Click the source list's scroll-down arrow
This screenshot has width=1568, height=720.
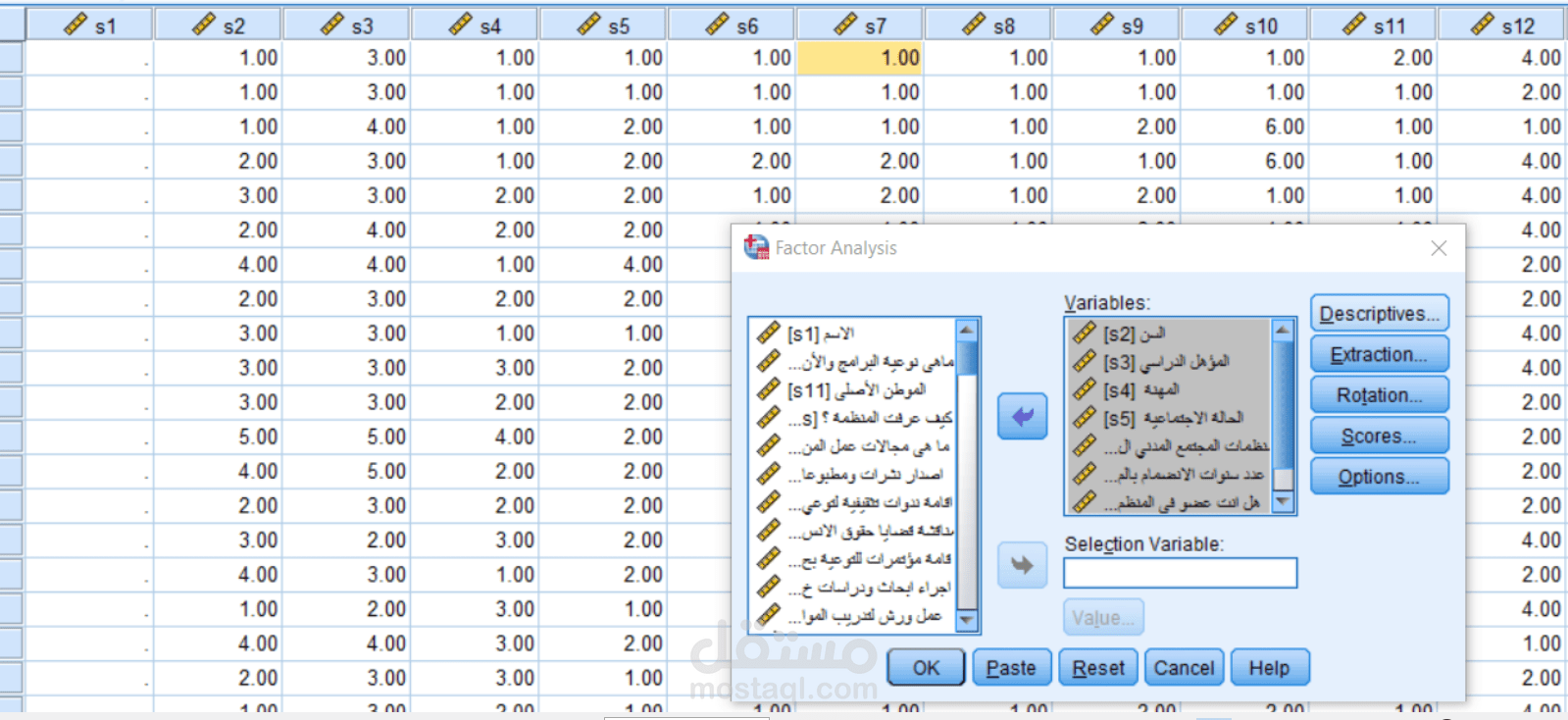pos(967,620)
